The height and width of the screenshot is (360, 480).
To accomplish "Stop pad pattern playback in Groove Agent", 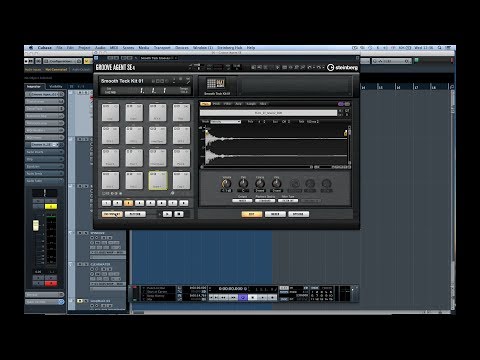I will pos(179,214).
